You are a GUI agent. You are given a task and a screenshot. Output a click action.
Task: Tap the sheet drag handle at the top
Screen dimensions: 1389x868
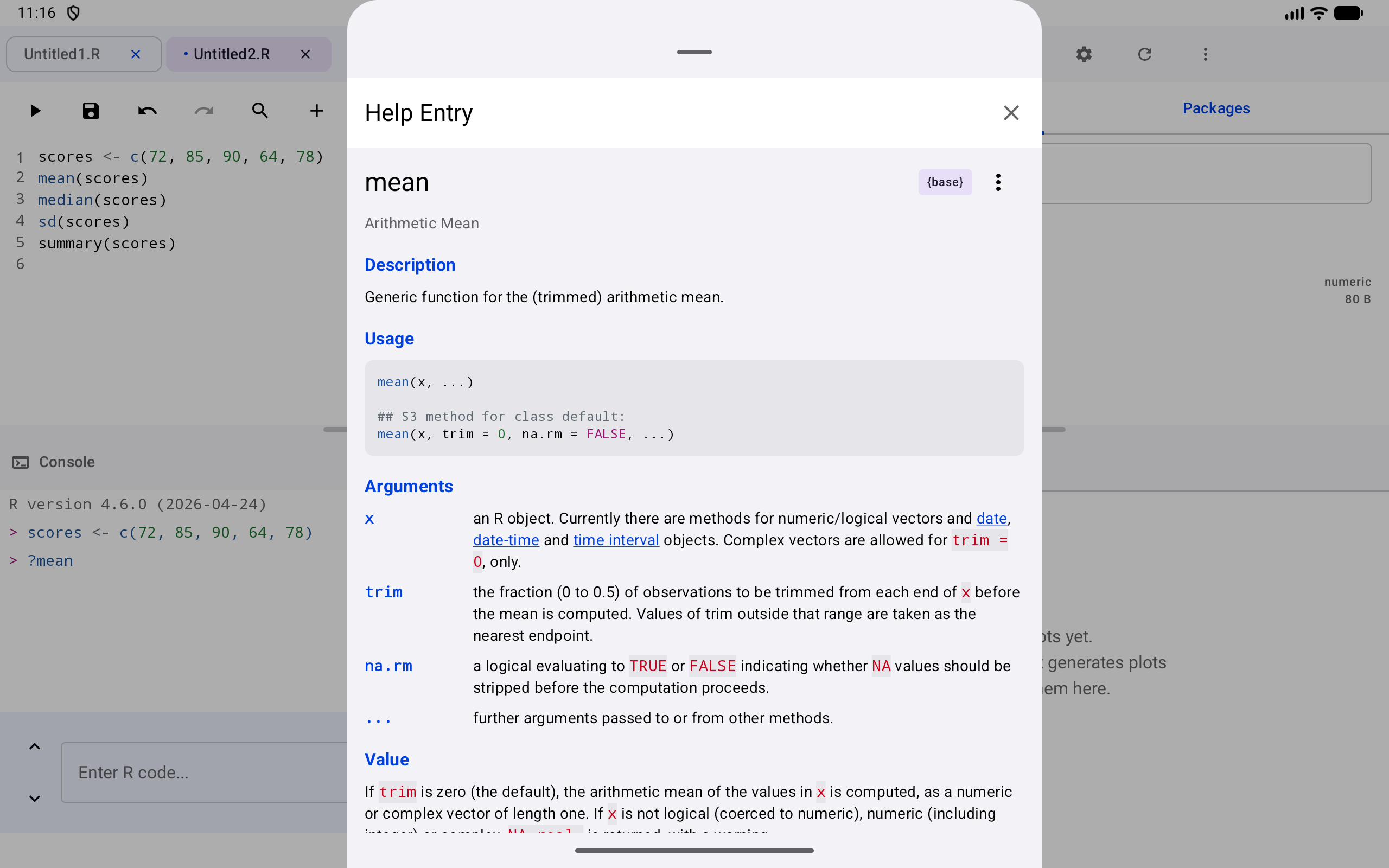694,52
